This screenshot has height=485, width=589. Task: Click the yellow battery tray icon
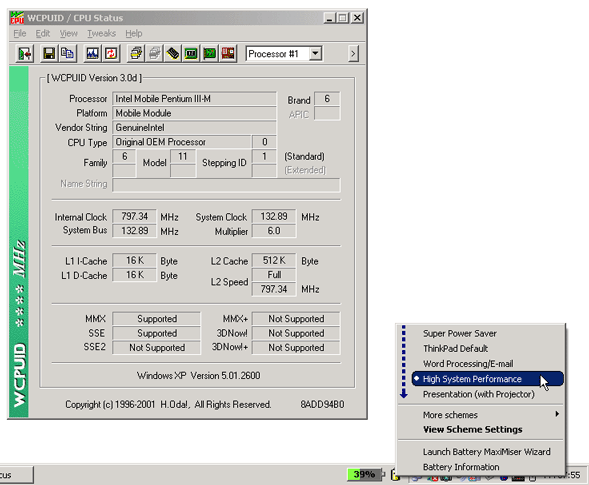pyautogui.click(x=394, y=475)
